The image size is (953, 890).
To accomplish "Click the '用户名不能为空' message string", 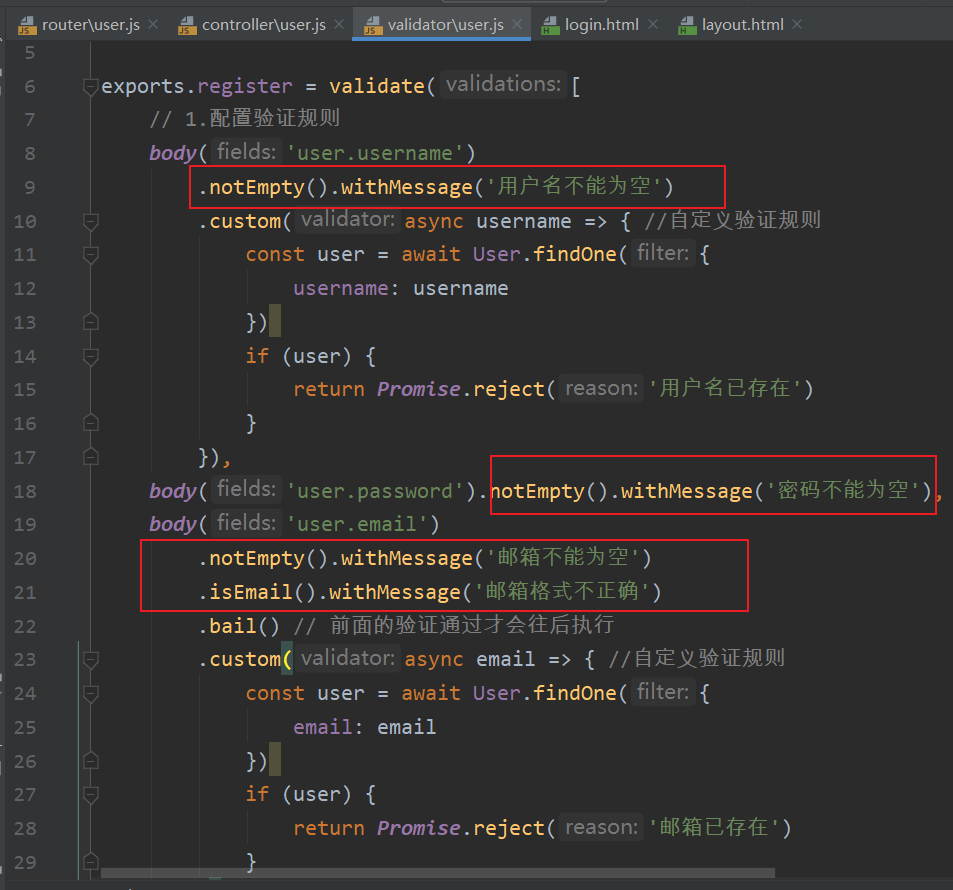I will click(574, 186).
